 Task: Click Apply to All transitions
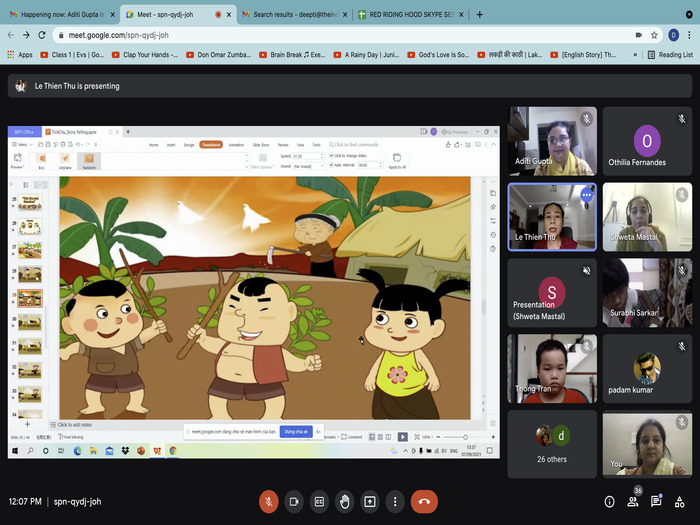coord(397,161)
